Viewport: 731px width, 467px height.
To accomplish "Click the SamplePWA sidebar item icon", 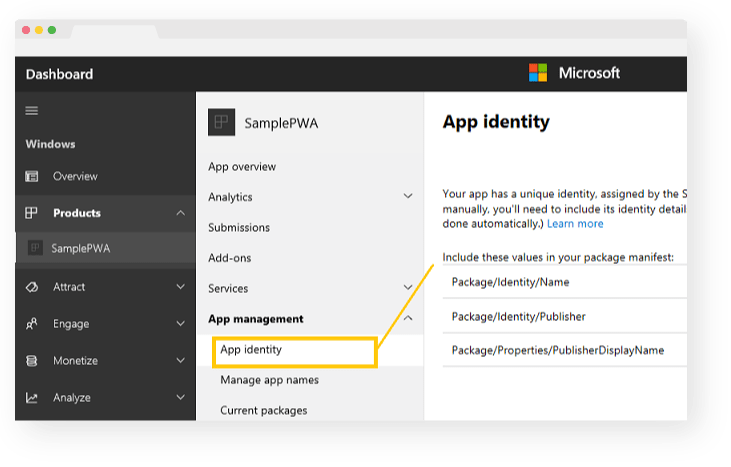I will click(35, 248).
